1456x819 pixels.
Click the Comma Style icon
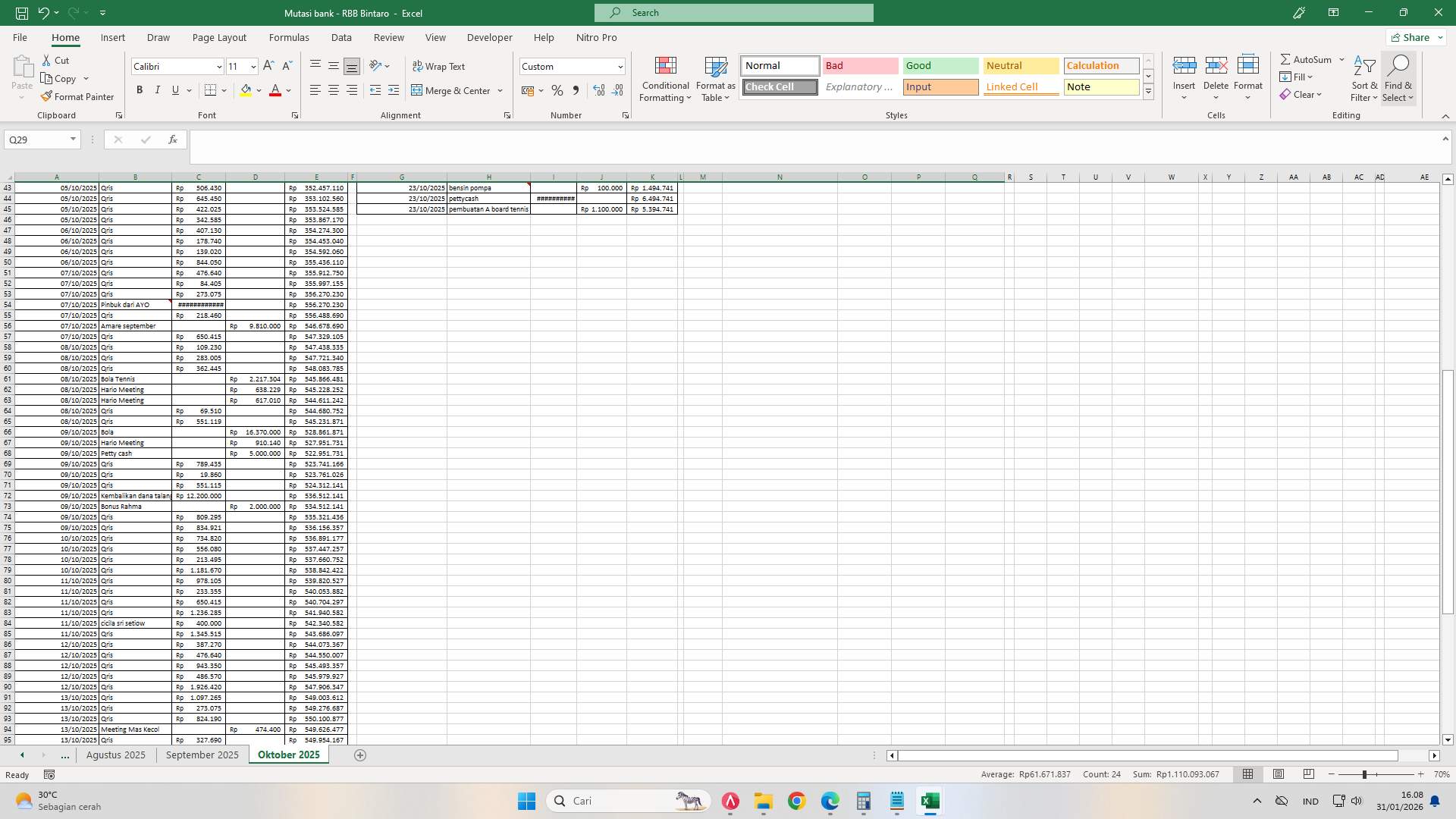click(576, 90)
